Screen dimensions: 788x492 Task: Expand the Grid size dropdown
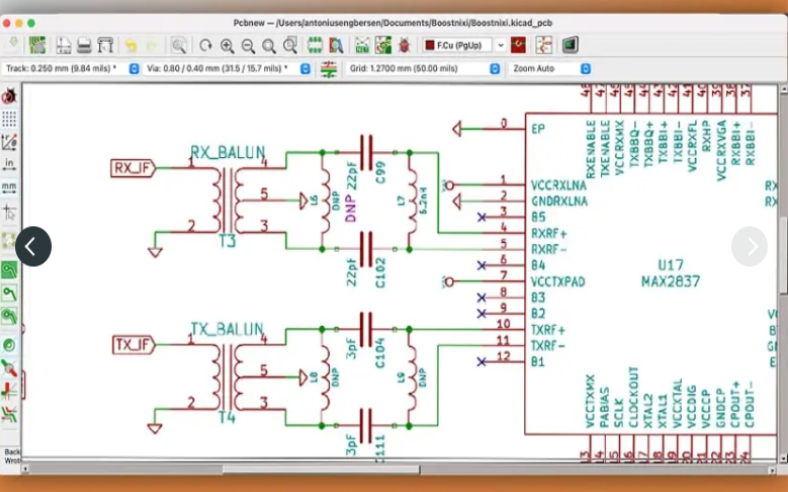(x=494, y=69)
